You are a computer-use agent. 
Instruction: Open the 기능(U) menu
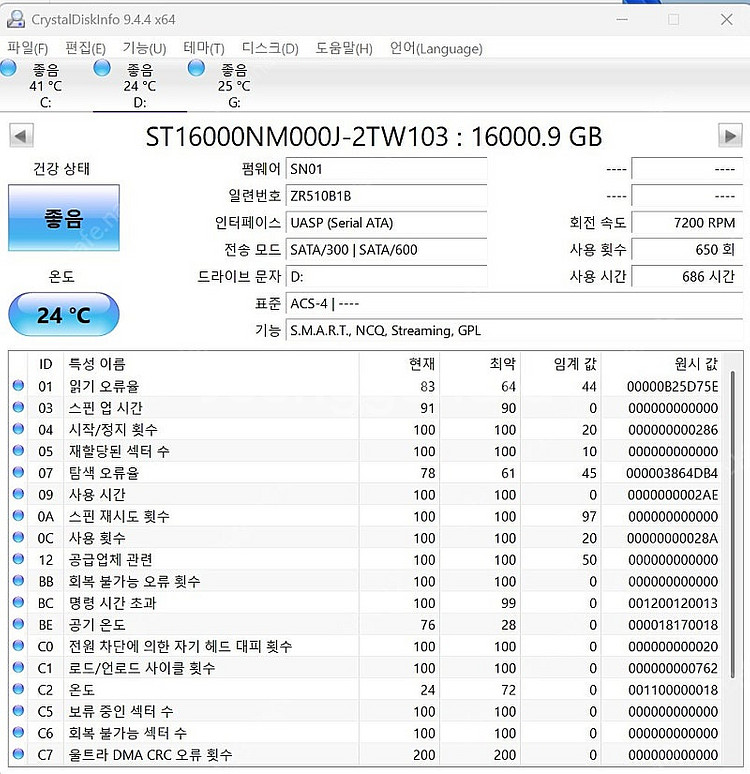(x=144, y=48)
